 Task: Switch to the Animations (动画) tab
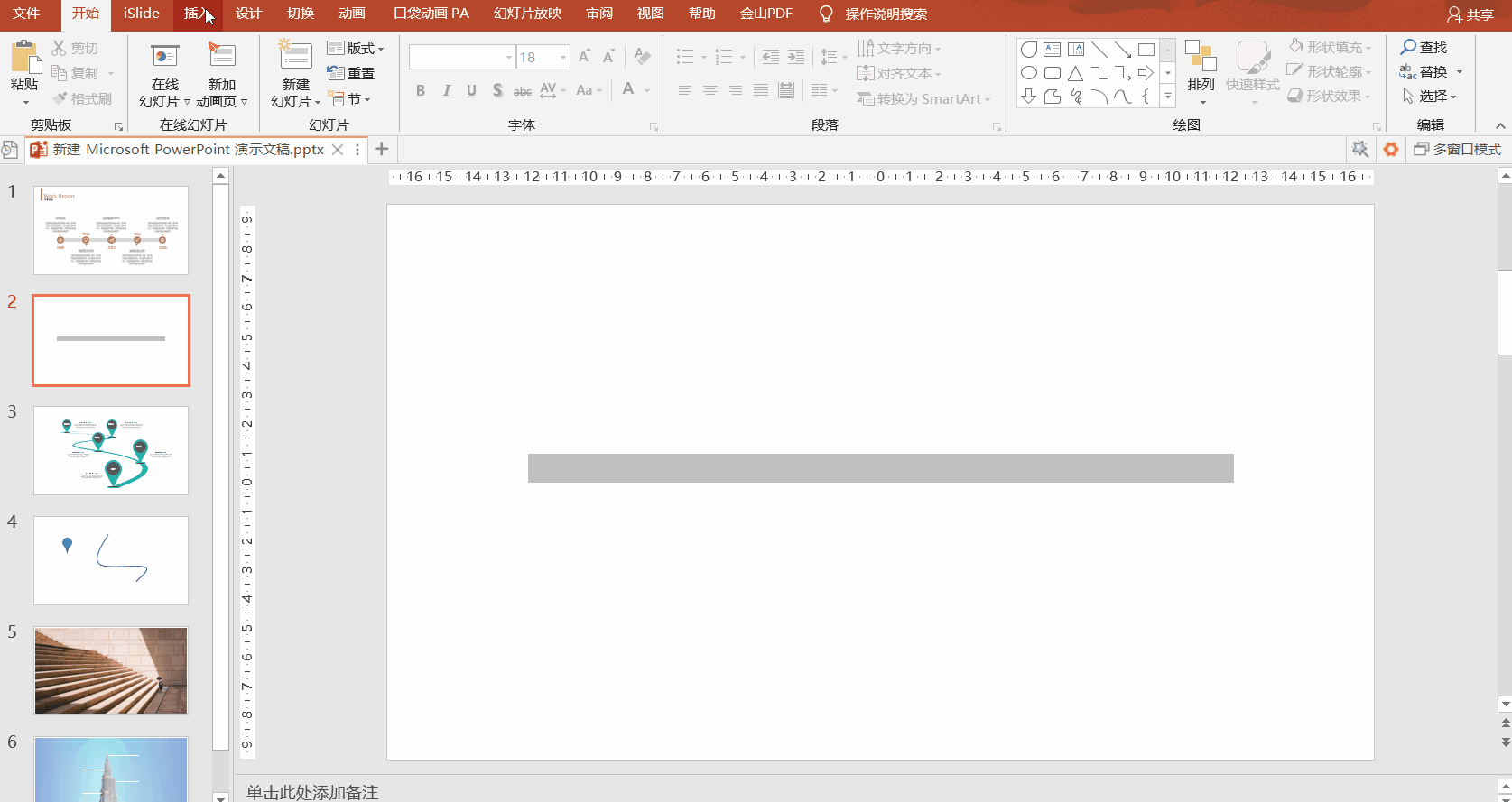[x=352, y=14]
